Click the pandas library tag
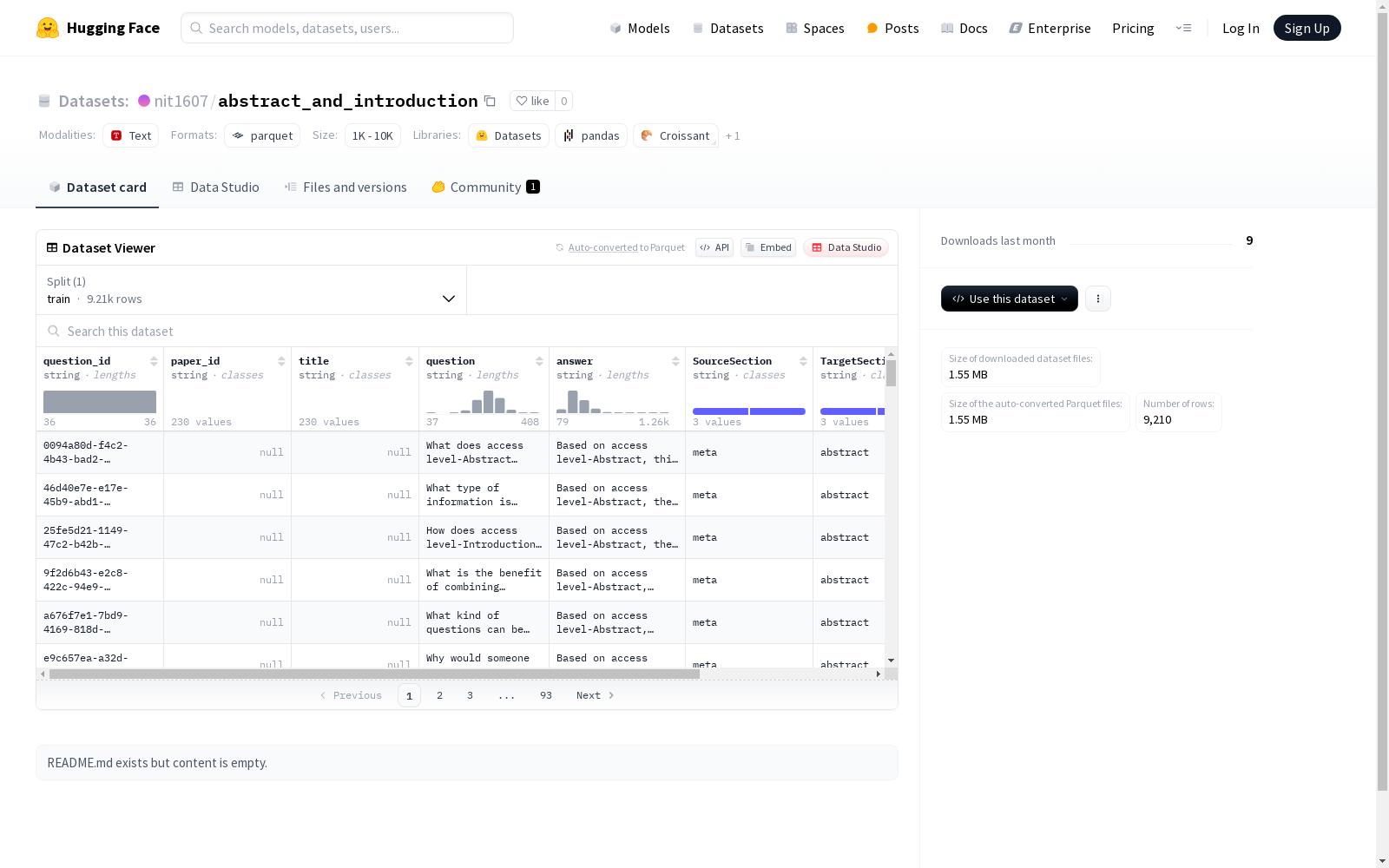The height and width of the screenshot is (868, 1389). click(x=591, y=135)
